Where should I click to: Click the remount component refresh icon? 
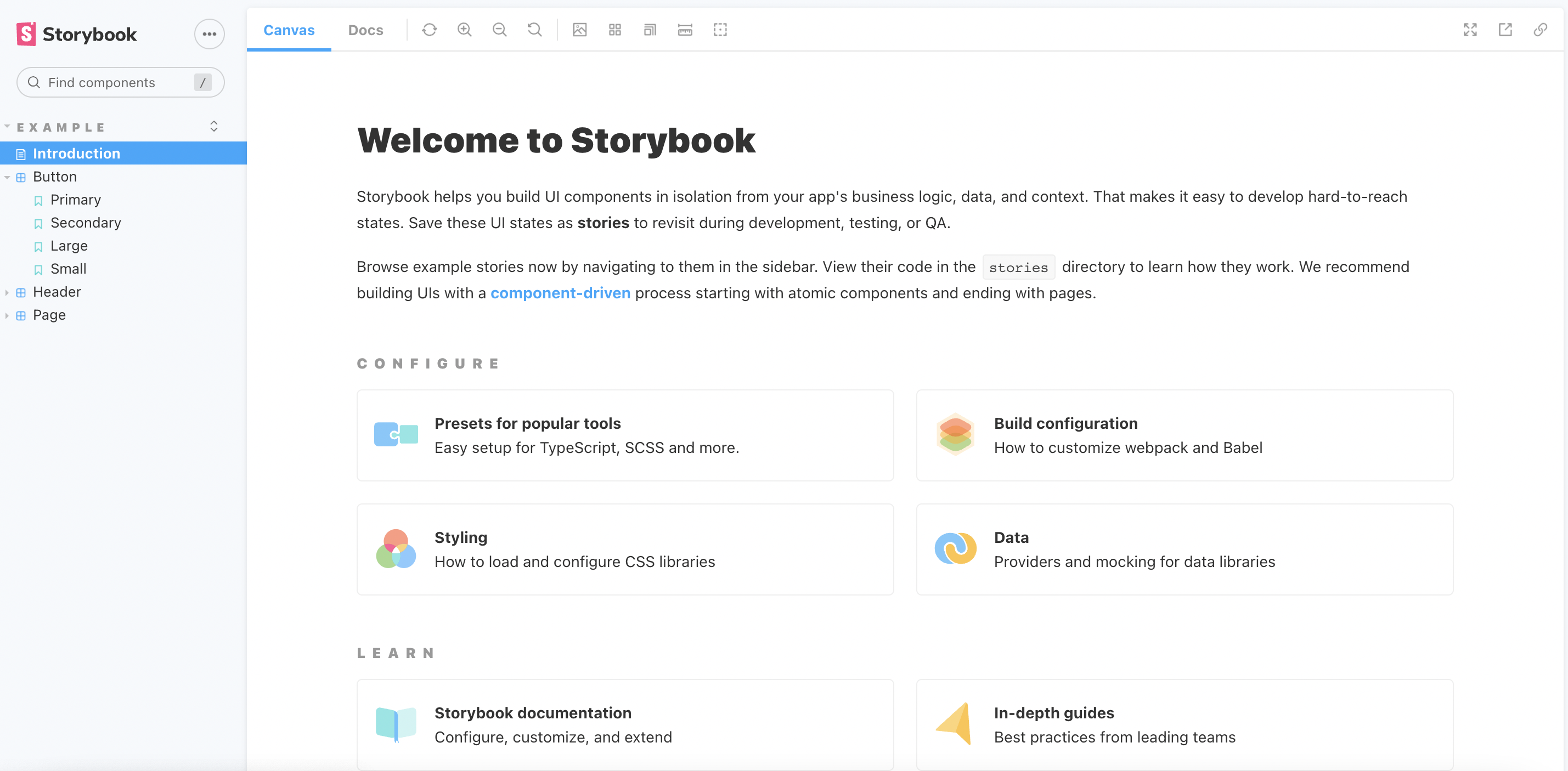[x=429, y=30]
